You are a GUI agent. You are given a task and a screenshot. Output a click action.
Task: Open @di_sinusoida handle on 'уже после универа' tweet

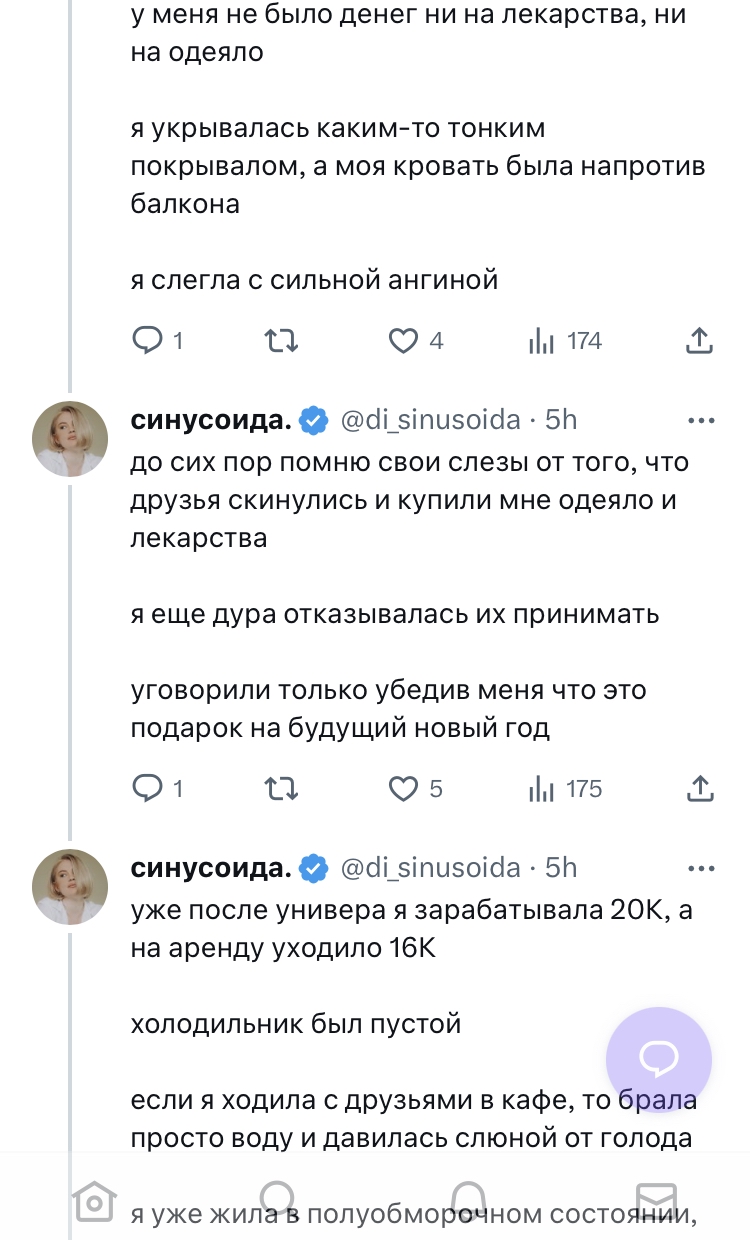[x=431, y=867]
